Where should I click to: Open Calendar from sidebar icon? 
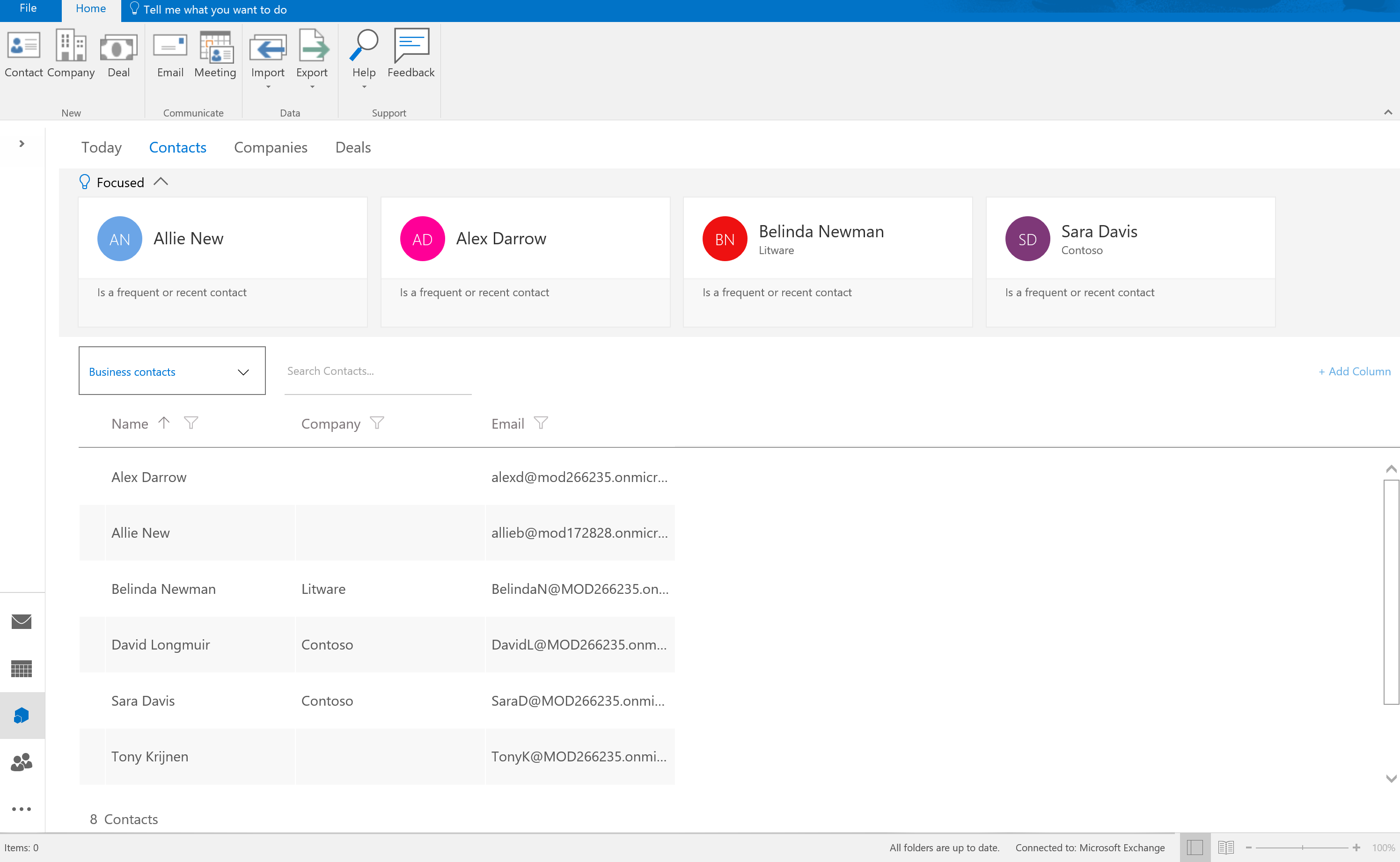pos(22,668)
